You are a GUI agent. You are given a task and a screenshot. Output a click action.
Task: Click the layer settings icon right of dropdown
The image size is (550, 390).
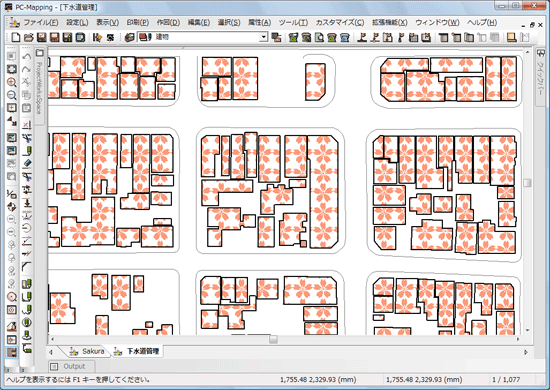pyautogui.click(x=276, y=37)
